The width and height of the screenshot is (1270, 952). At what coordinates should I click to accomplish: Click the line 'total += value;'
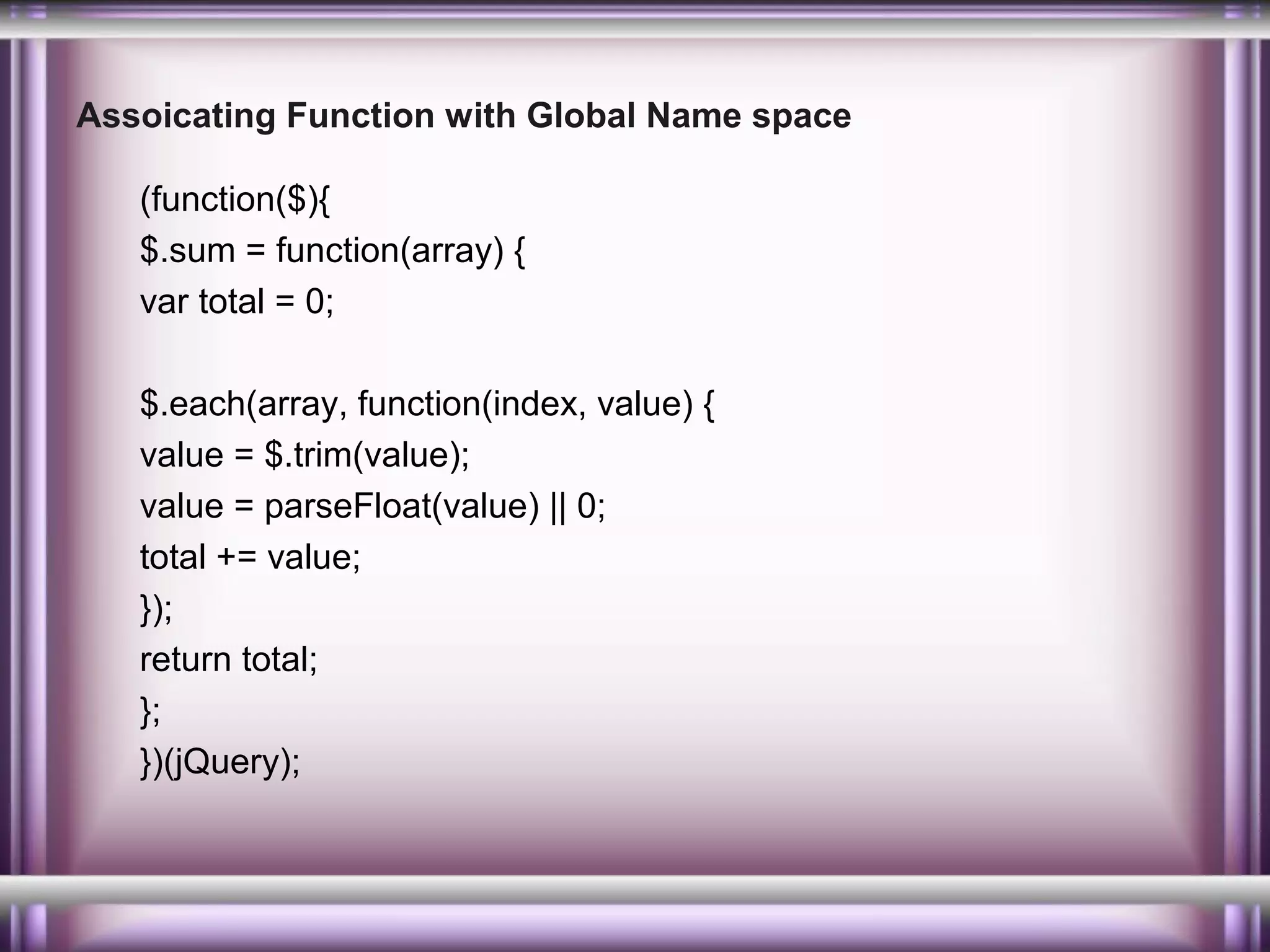pyautogui.click(x=250, y=557)
